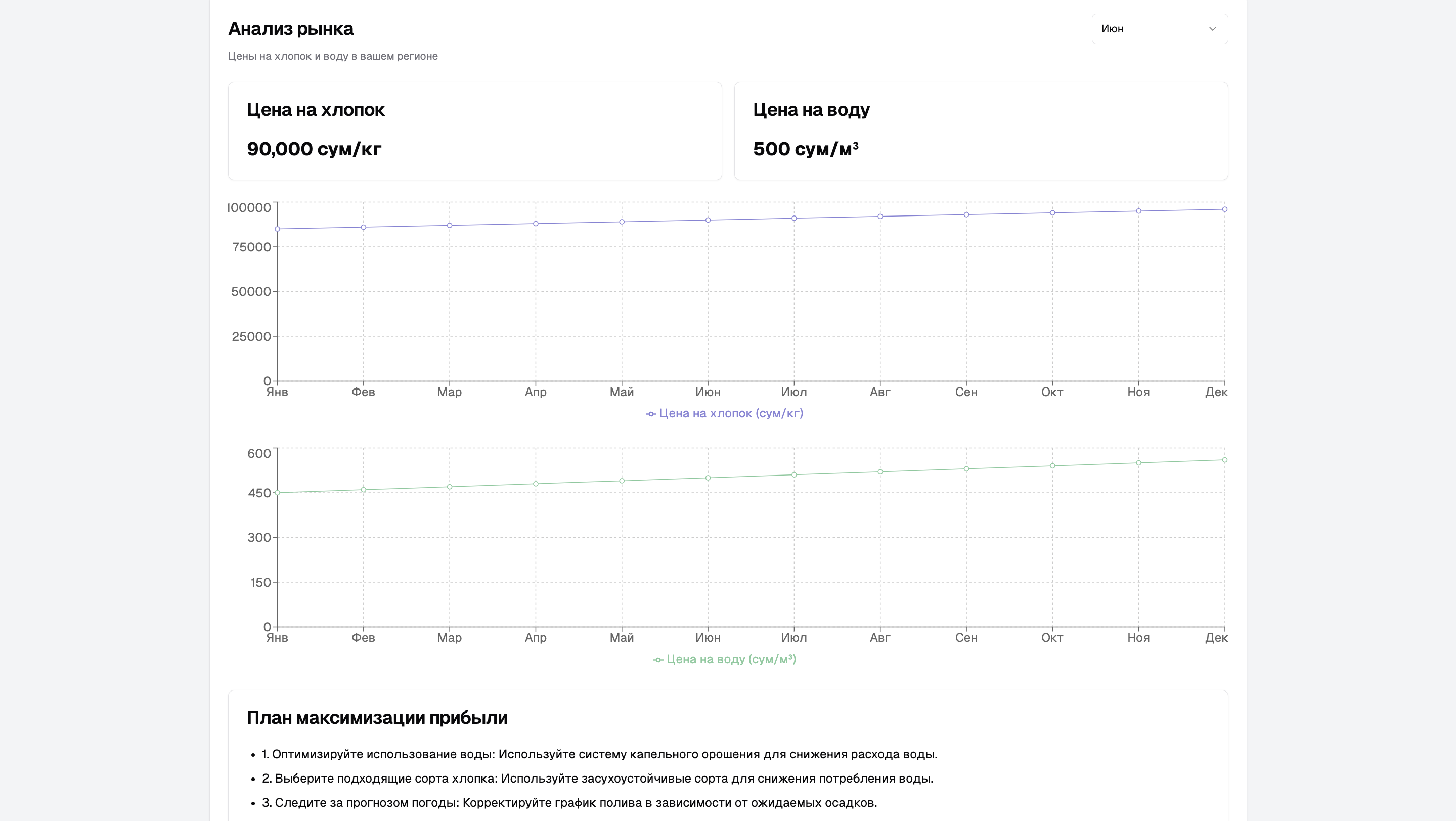Click the 90,000 сум/кг value
1456x821 pixels.
[x=314, y=149]
